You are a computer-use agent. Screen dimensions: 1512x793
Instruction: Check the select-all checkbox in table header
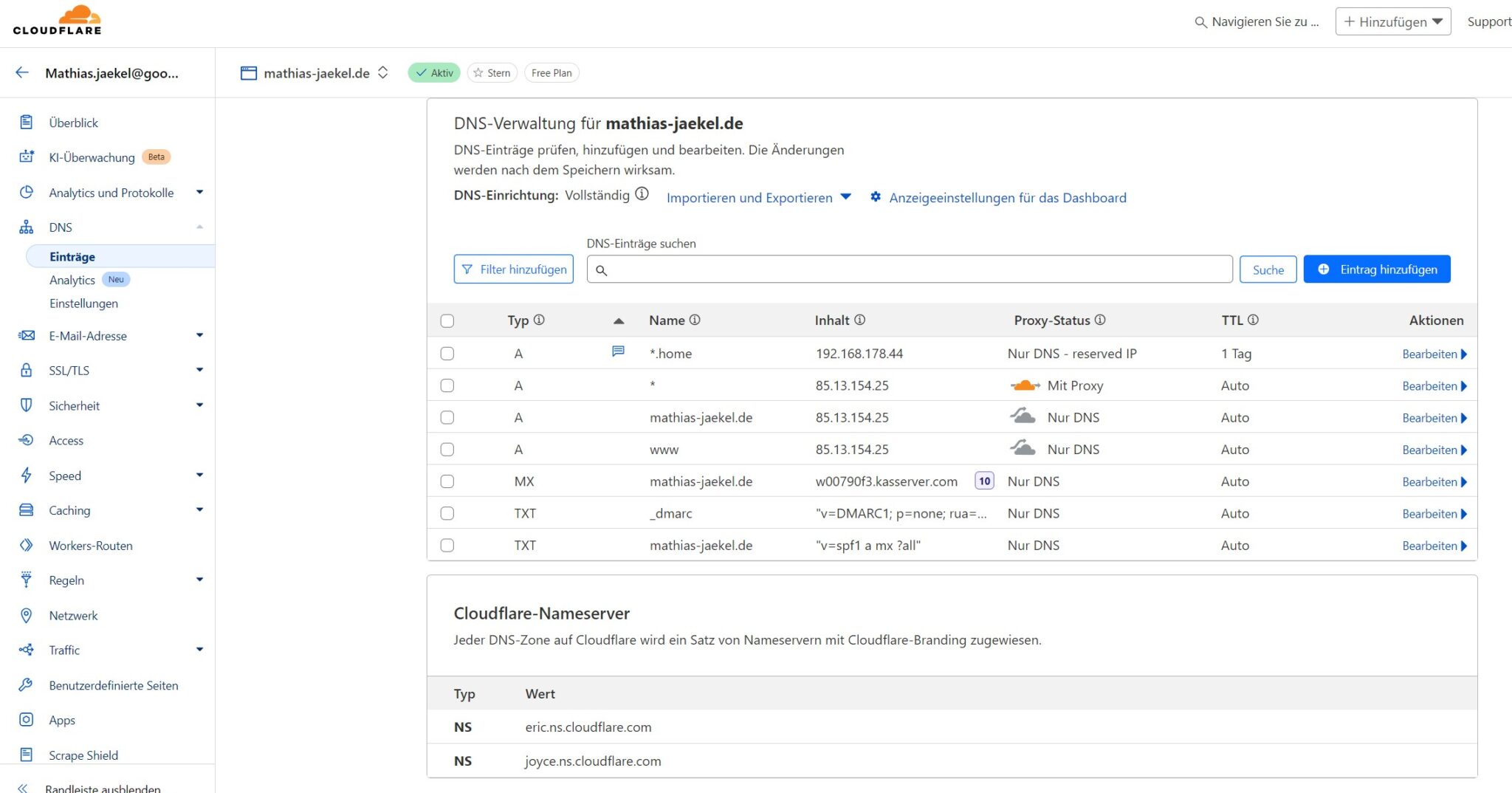[x=447, y=320]
